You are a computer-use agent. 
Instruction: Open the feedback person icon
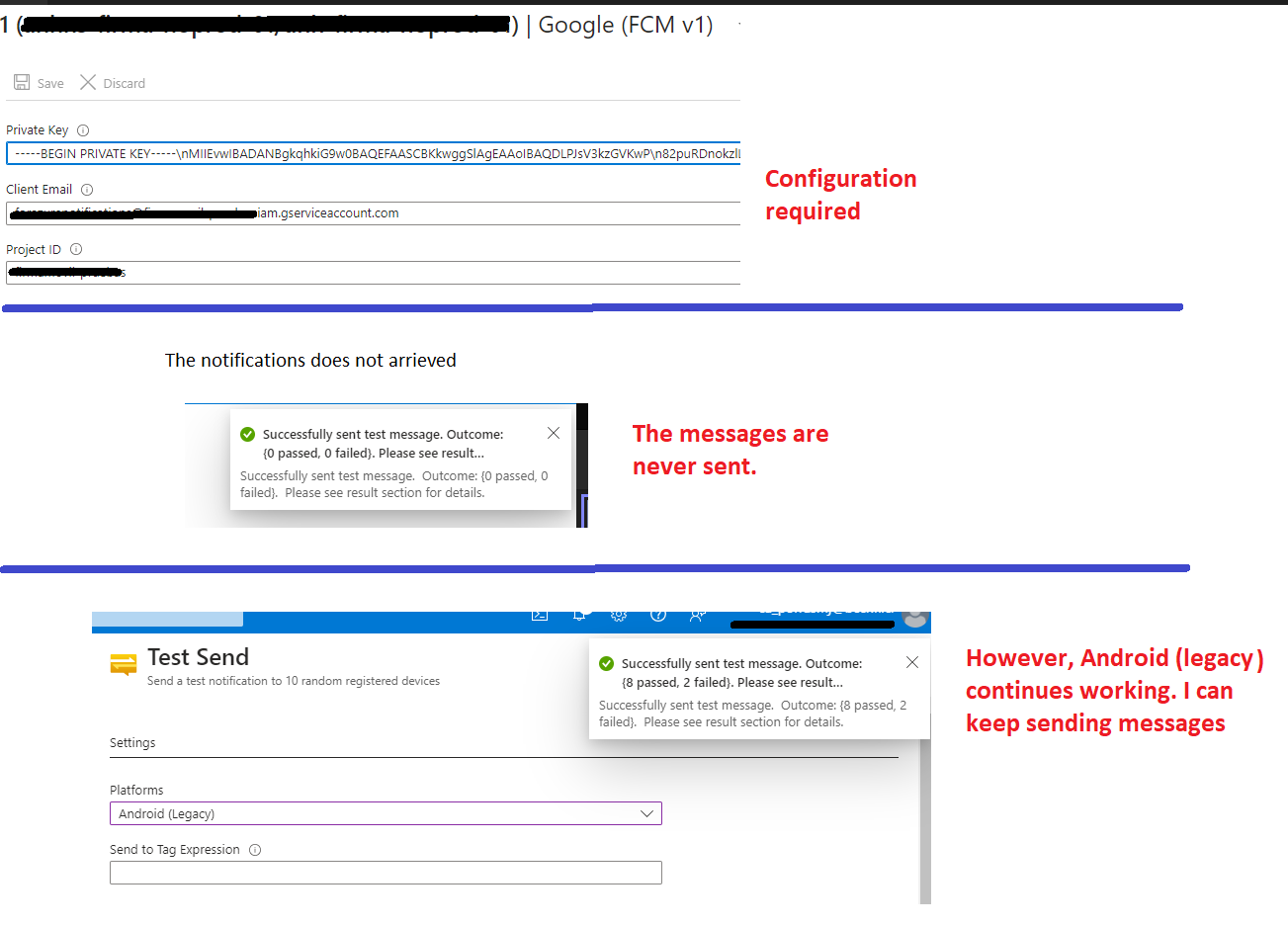698,615
